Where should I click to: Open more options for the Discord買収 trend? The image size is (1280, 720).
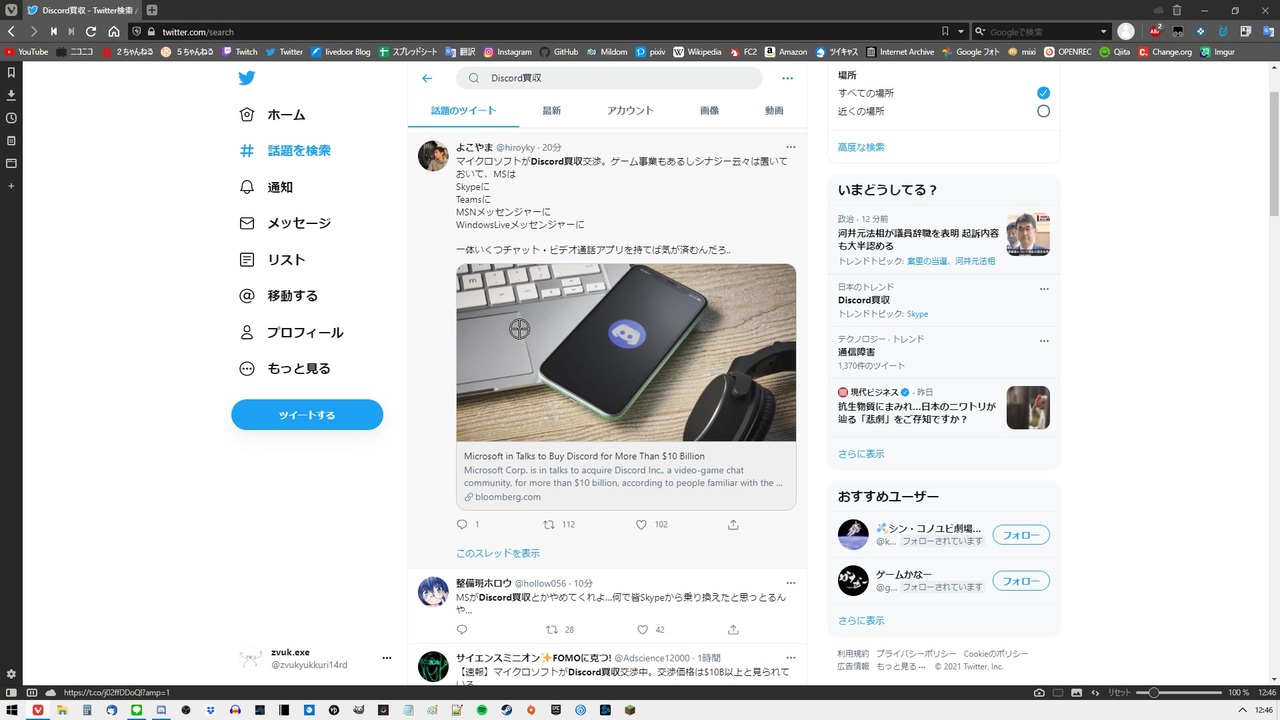(x=1044, y=288)
